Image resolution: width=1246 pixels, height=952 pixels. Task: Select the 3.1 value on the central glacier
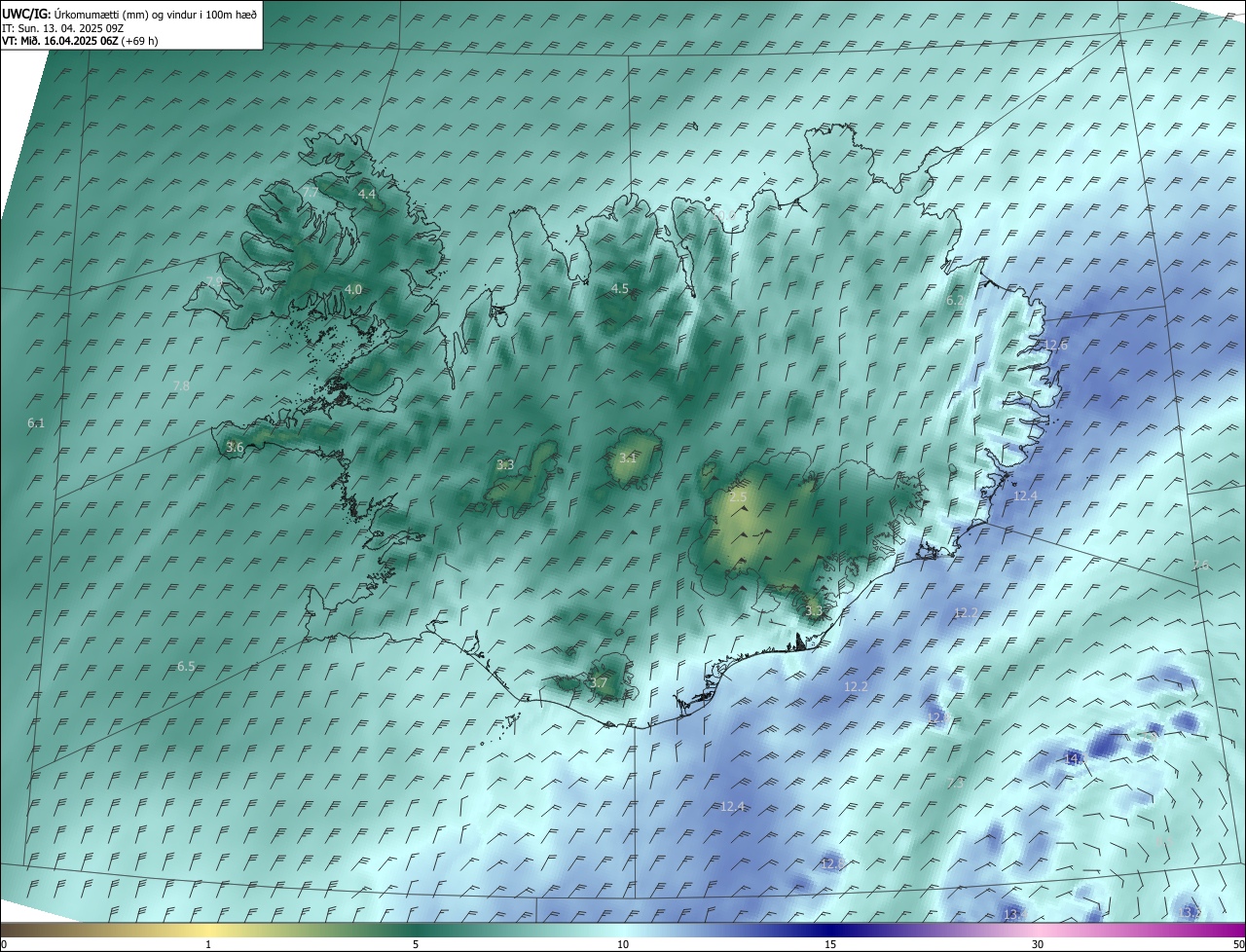click(x=628, y=458)
